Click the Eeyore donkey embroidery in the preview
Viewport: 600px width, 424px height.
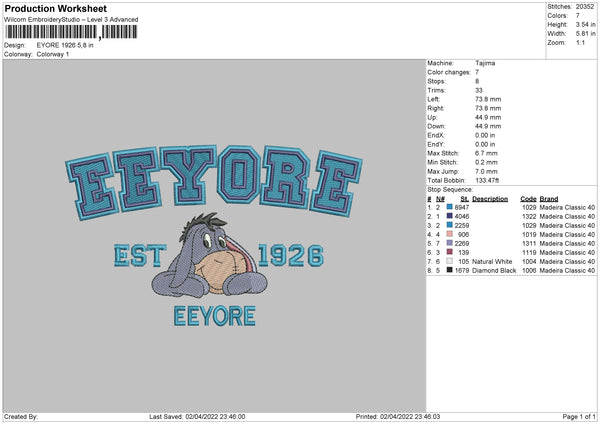pos(210,256)
